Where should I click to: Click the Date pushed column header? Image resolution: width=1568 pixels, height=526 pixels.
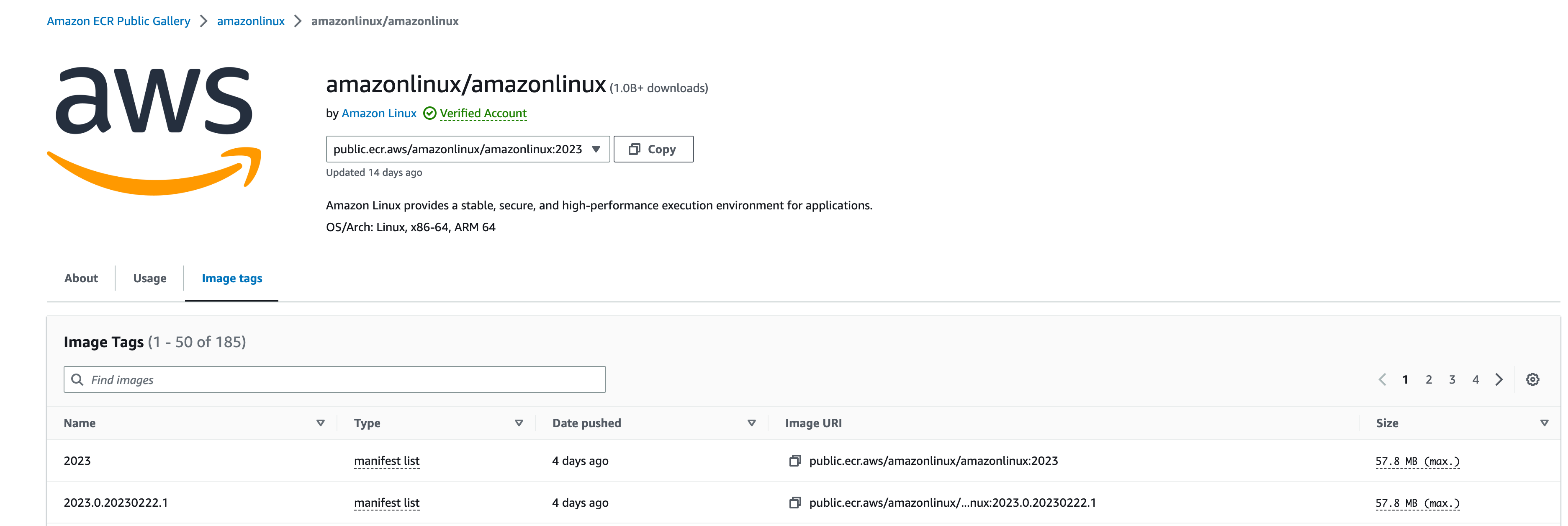tap(587, 423)
